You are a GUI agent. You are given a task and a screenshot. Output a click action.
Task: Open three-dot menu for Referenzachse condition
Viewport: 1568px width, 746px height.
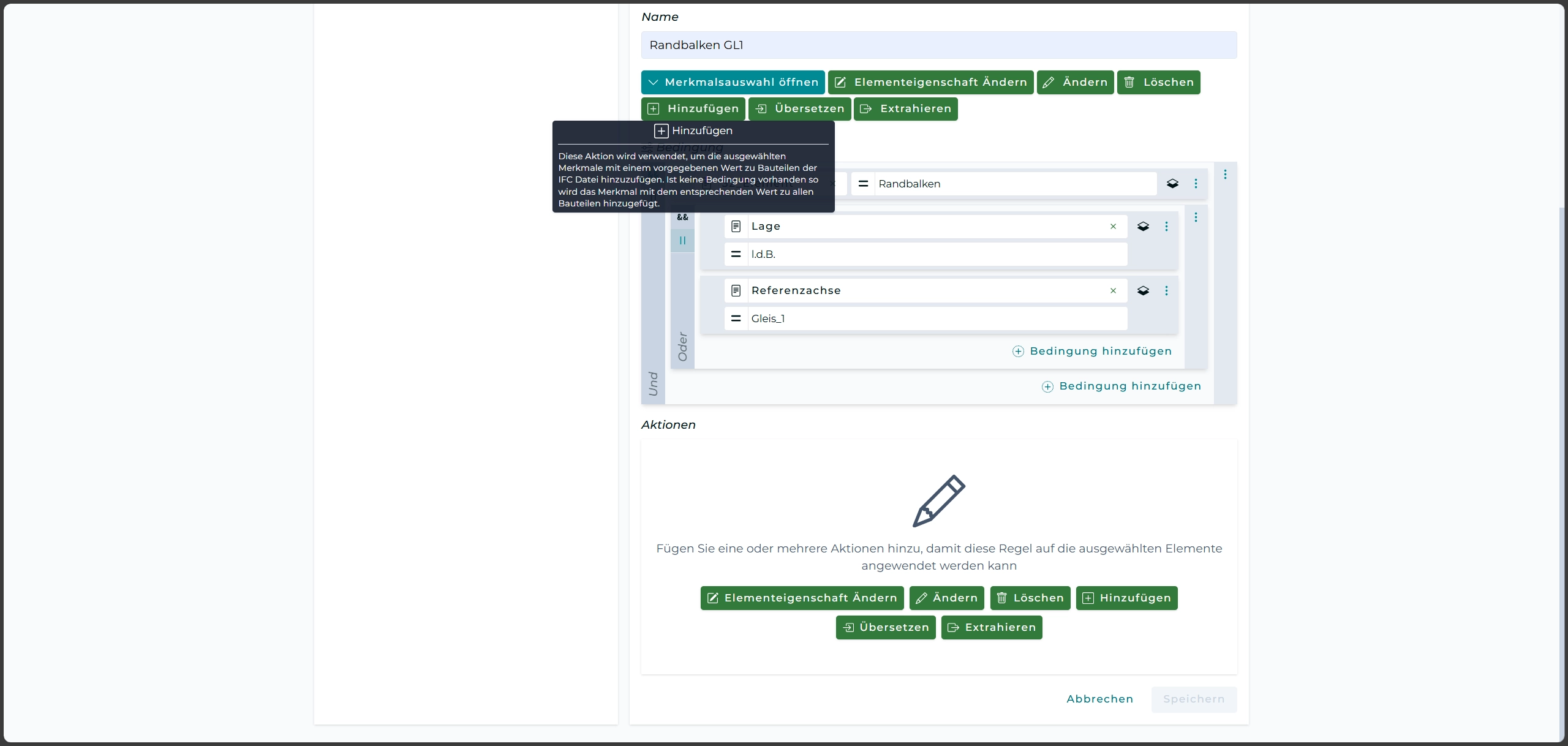(x=1166, y=291)
